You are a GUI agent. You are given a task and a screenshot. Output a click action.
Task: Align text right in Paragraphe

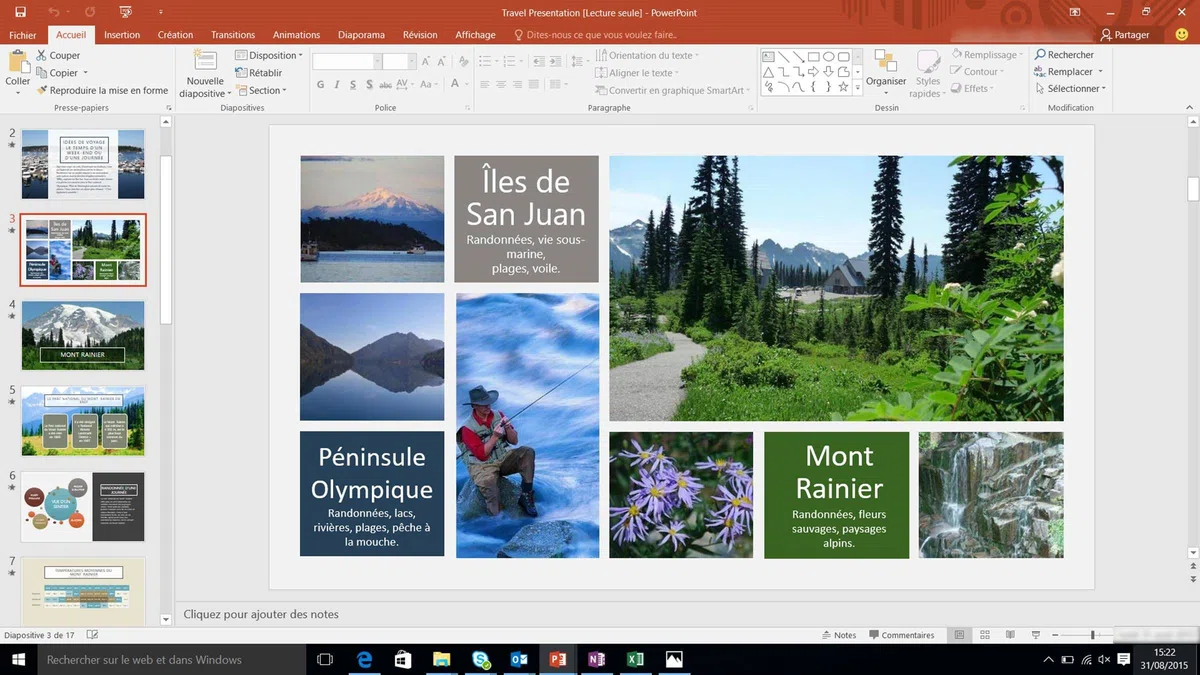point(518,85)
